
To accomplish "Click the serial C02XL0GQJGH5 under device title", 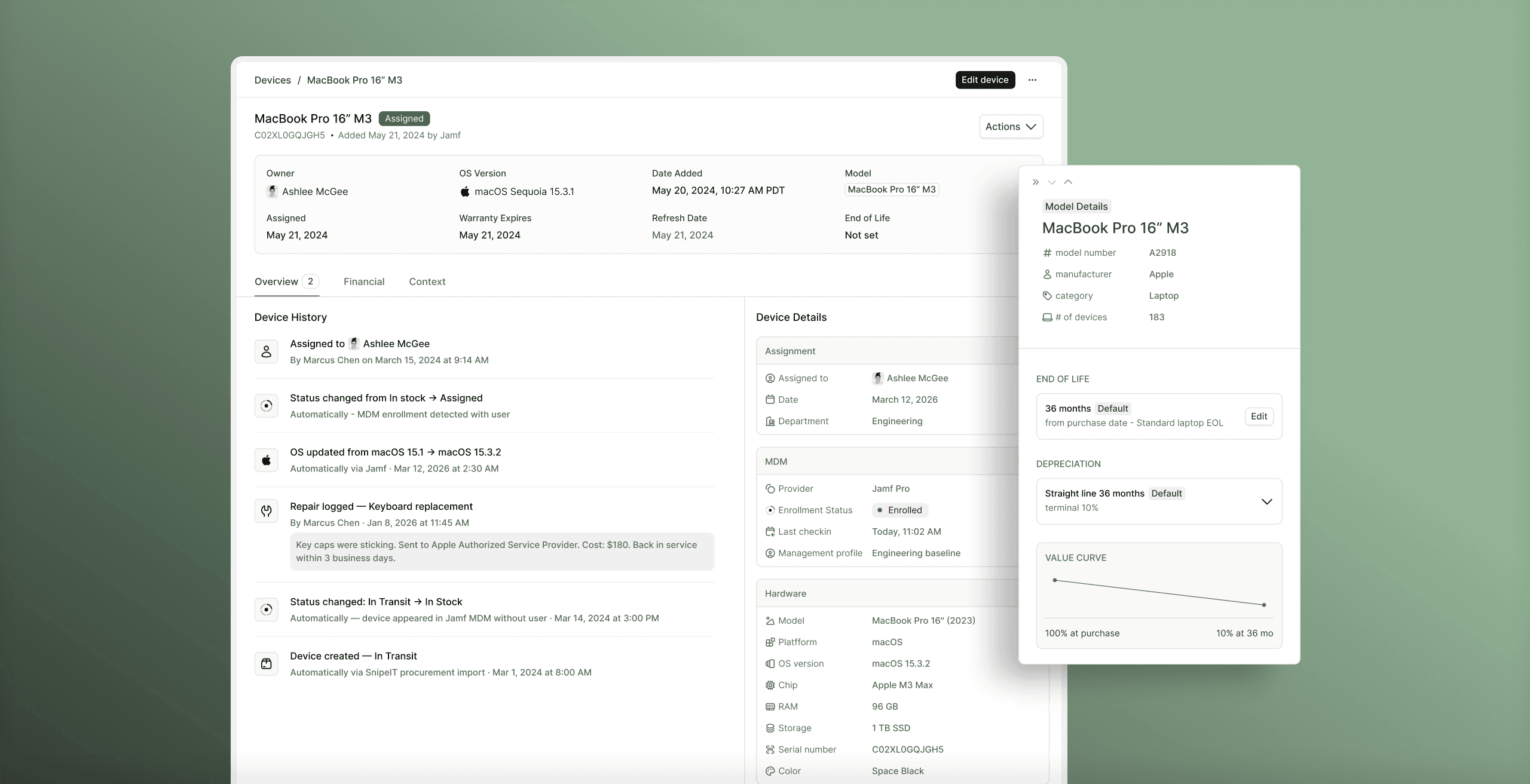I will click(290, 135).
